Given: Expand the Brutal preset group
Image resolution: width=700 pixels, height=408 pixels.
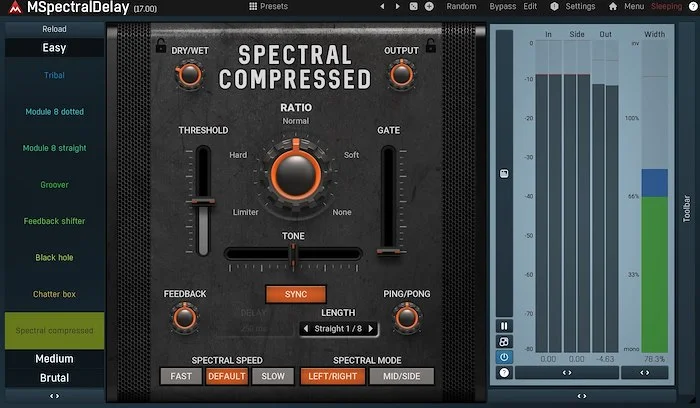Looking at the screenshot, I should tap(54, 378).
